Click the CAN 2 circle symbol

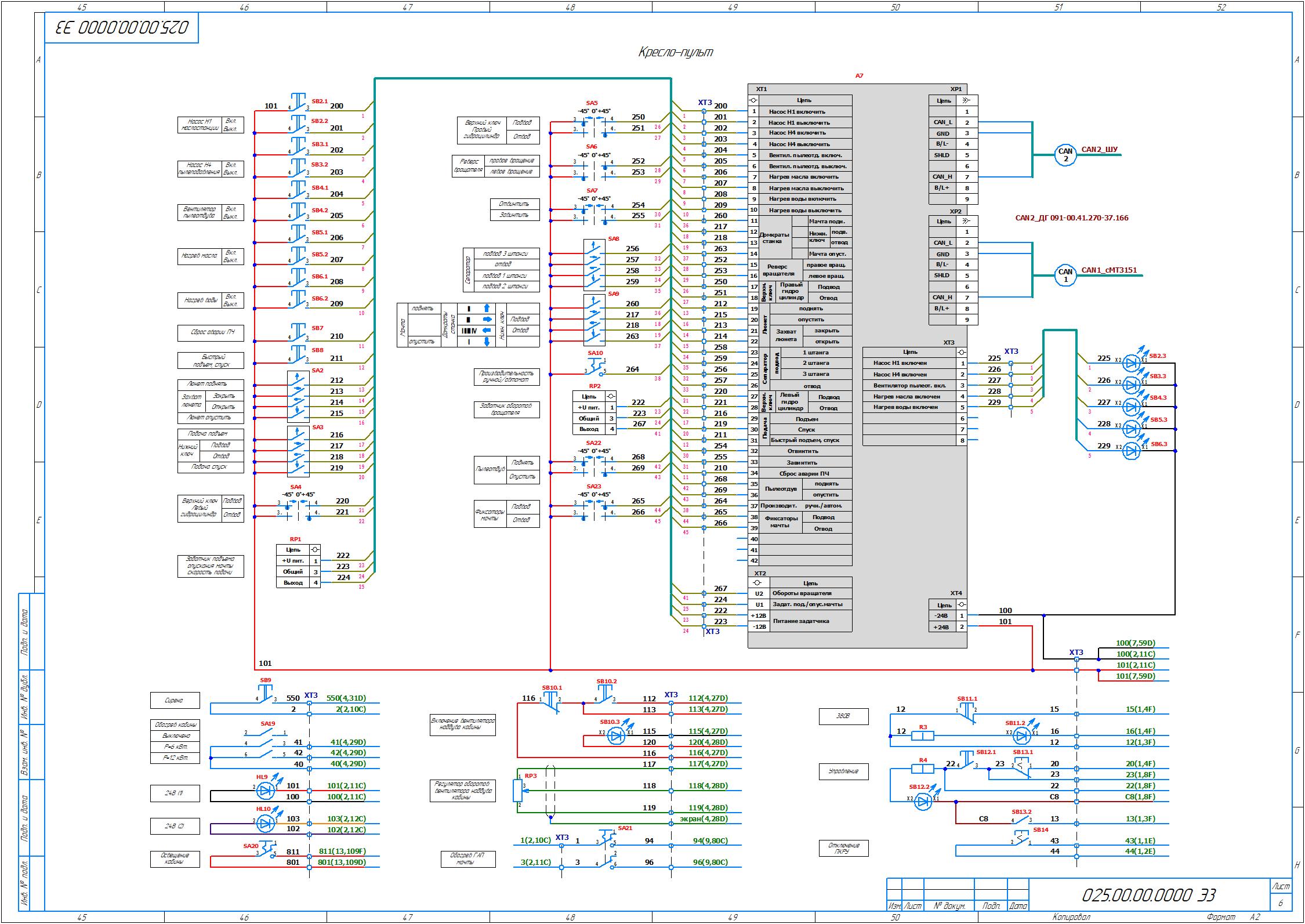tap(1065, 155)
